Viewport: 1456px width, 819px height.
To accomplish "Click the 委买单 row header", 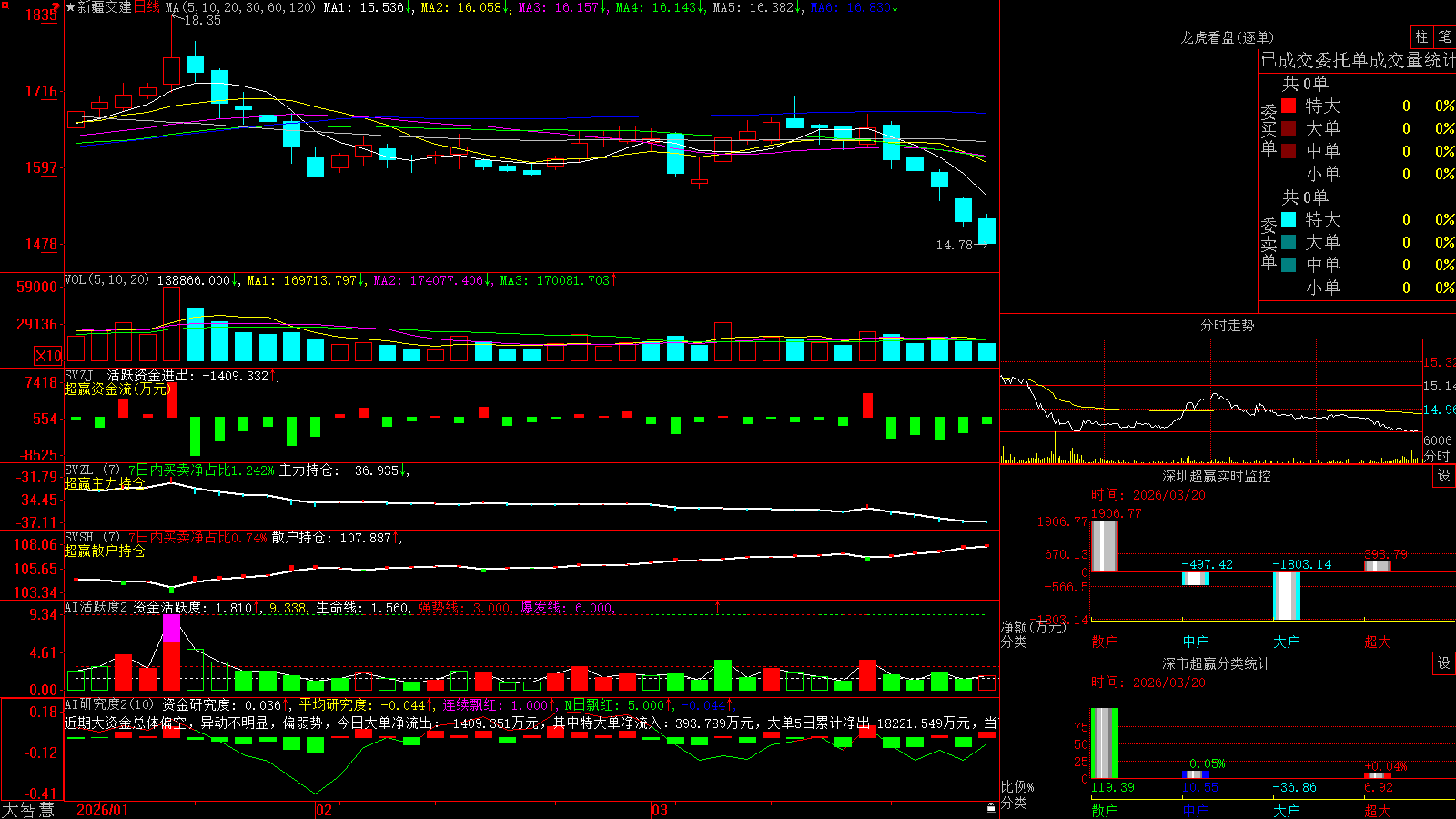I will [1269, 130].
